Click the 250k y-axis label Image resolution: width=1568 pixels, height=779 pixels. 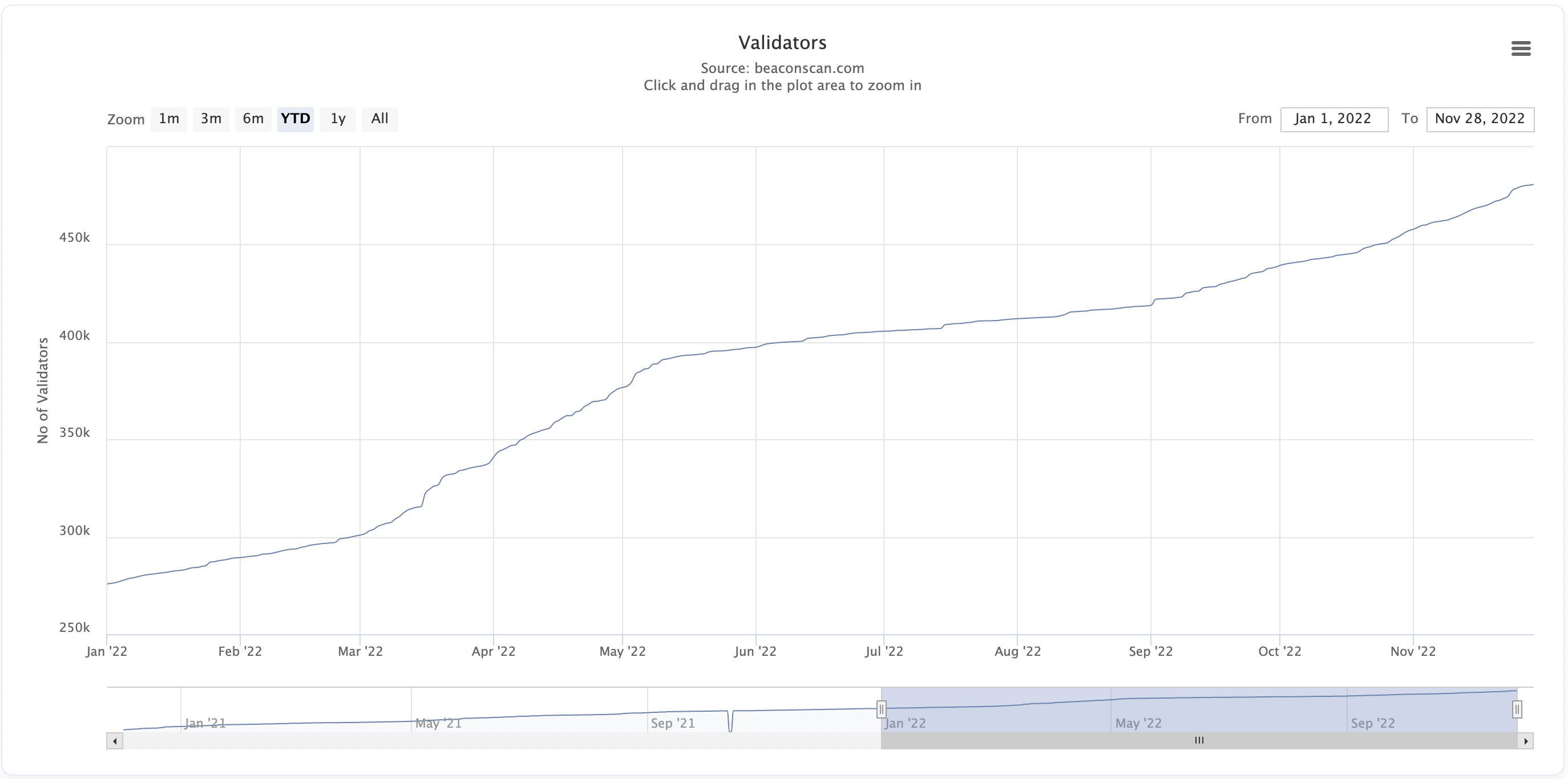pos(74,627)
